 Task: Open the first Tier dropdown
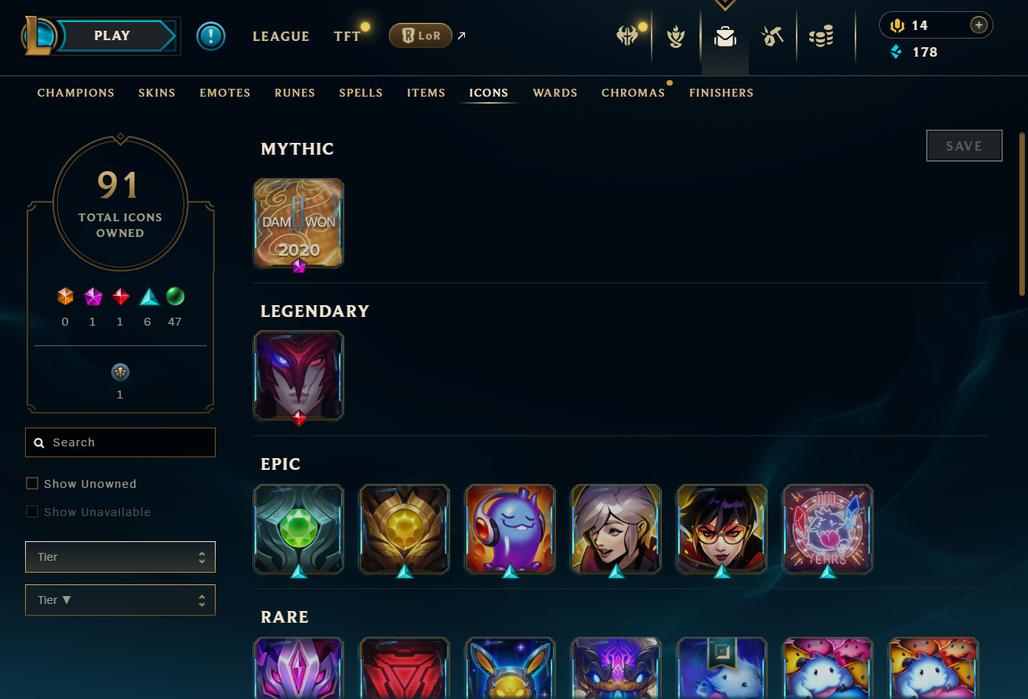120,557
